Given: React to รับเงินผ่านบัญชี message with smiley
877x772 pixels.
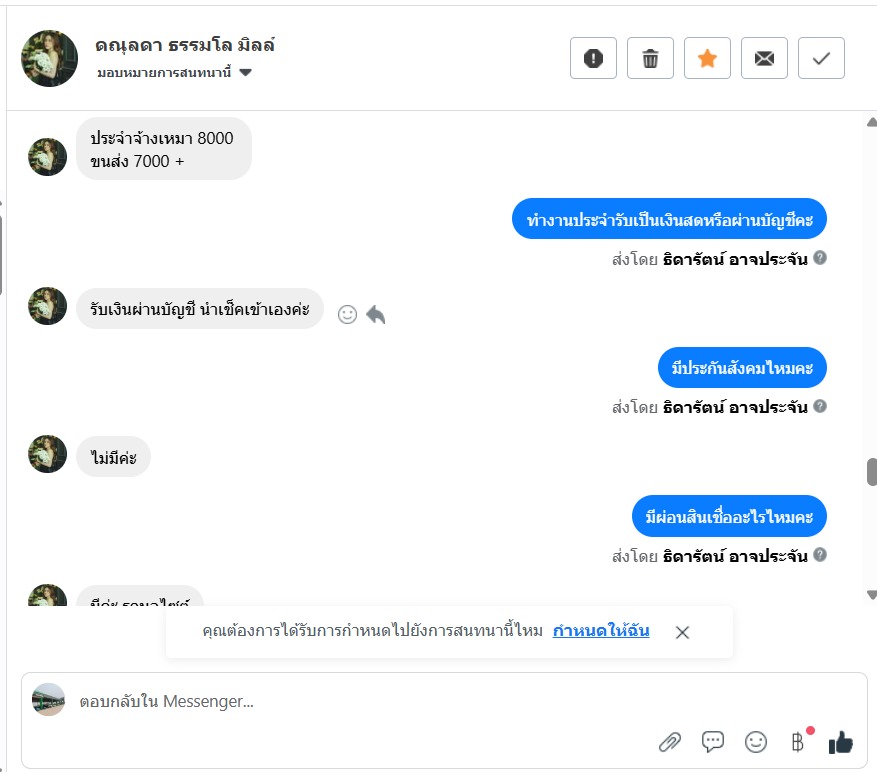Looking at the screenshot, I should tap(347, 314).
